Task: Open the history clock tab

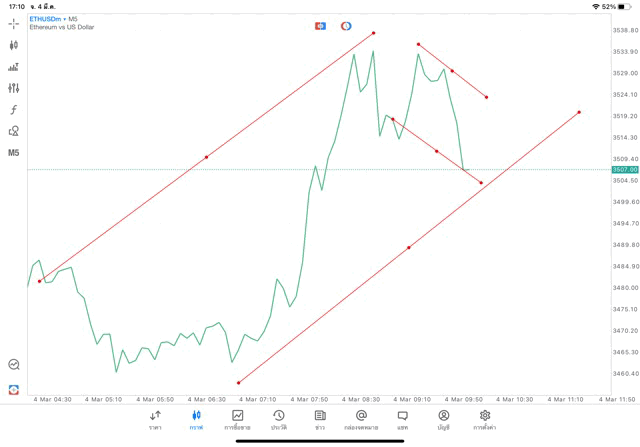Action: click(279, 420)
